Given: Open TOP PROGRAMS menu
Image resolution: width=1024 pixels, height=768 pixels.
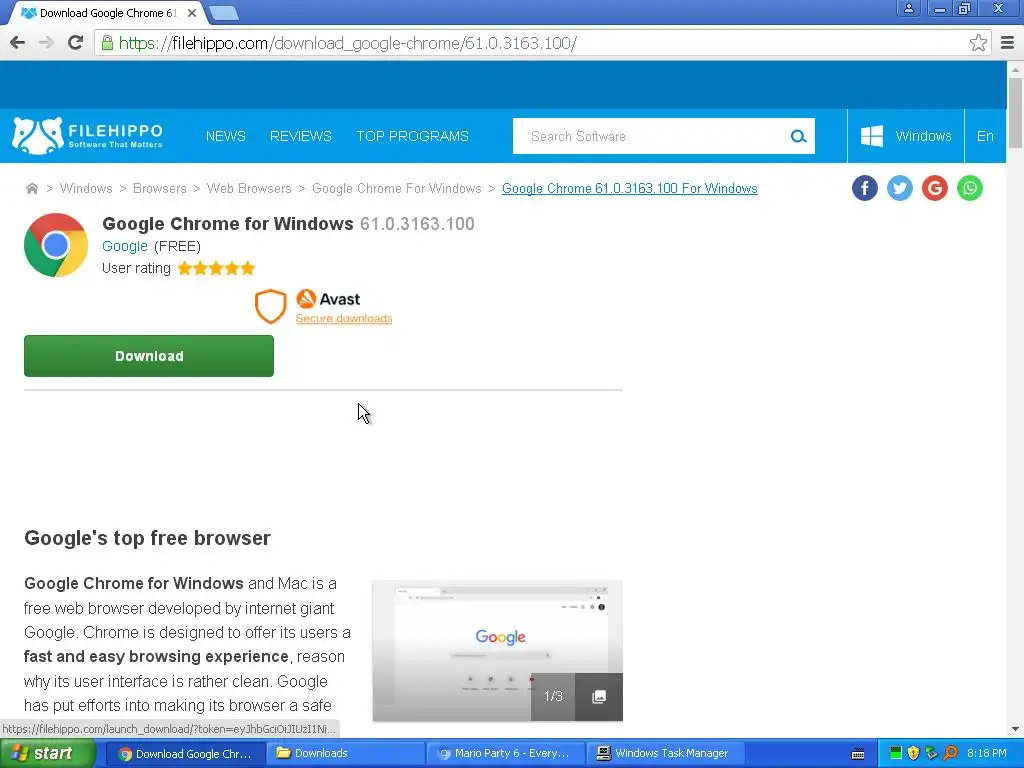Looking at the screenshot, I should (413, 136).
